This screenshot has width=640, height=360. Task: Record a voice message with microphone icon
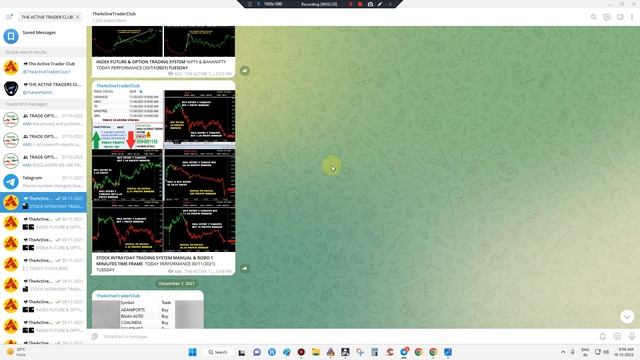(x=632, y=336)
